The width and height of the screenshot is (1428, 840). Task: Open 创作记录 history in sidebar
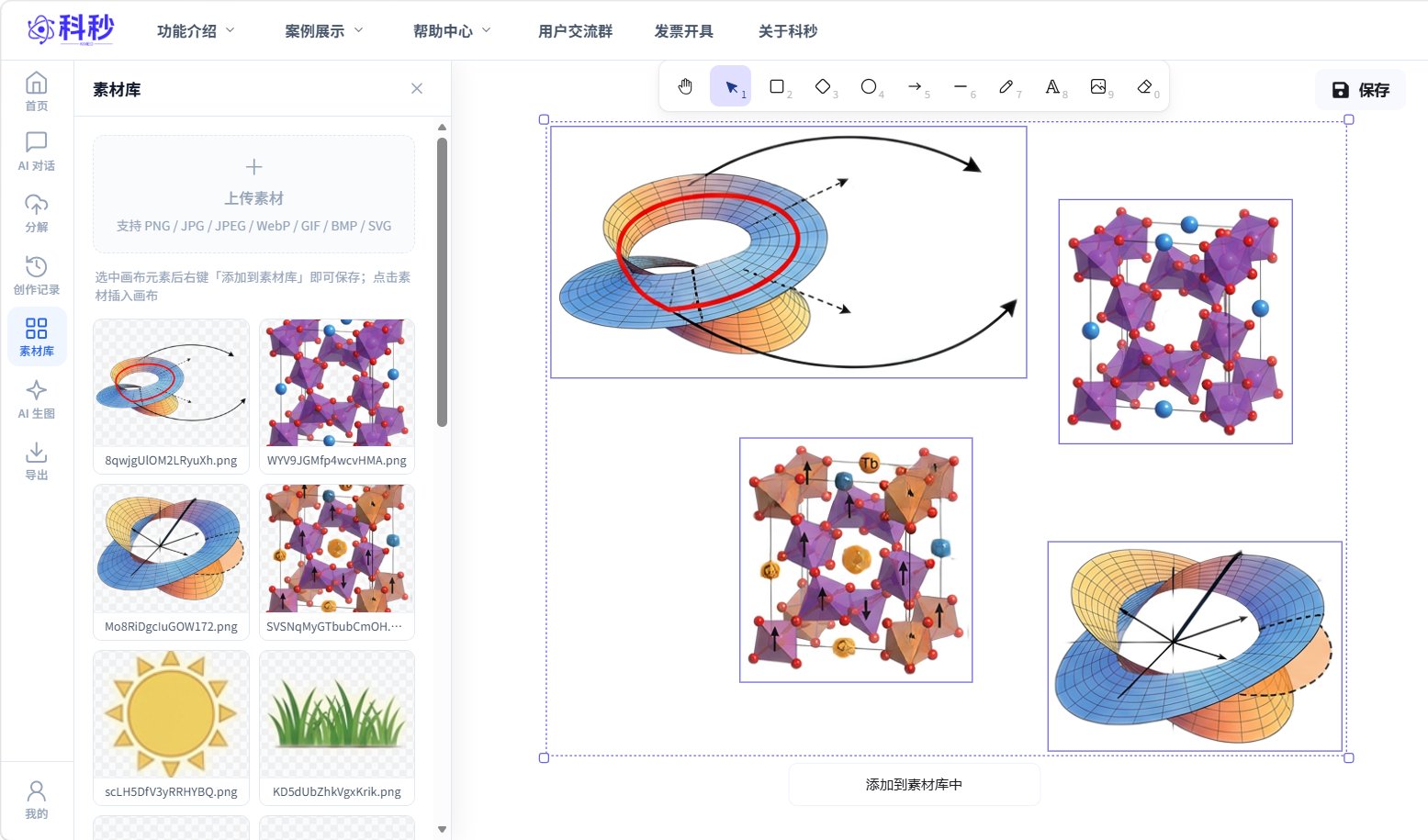(x=37, y=275)
